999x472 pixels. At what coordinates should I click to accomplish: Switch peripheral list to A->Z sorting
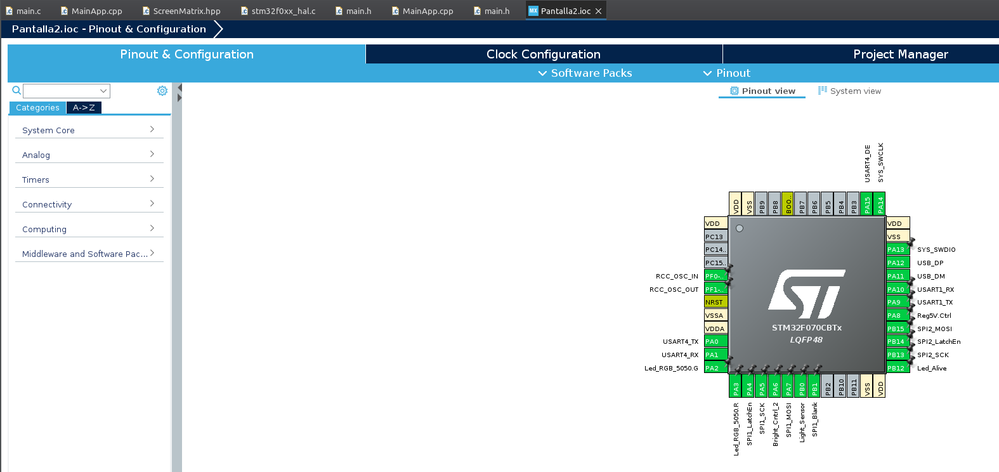[x=83, y=108]
